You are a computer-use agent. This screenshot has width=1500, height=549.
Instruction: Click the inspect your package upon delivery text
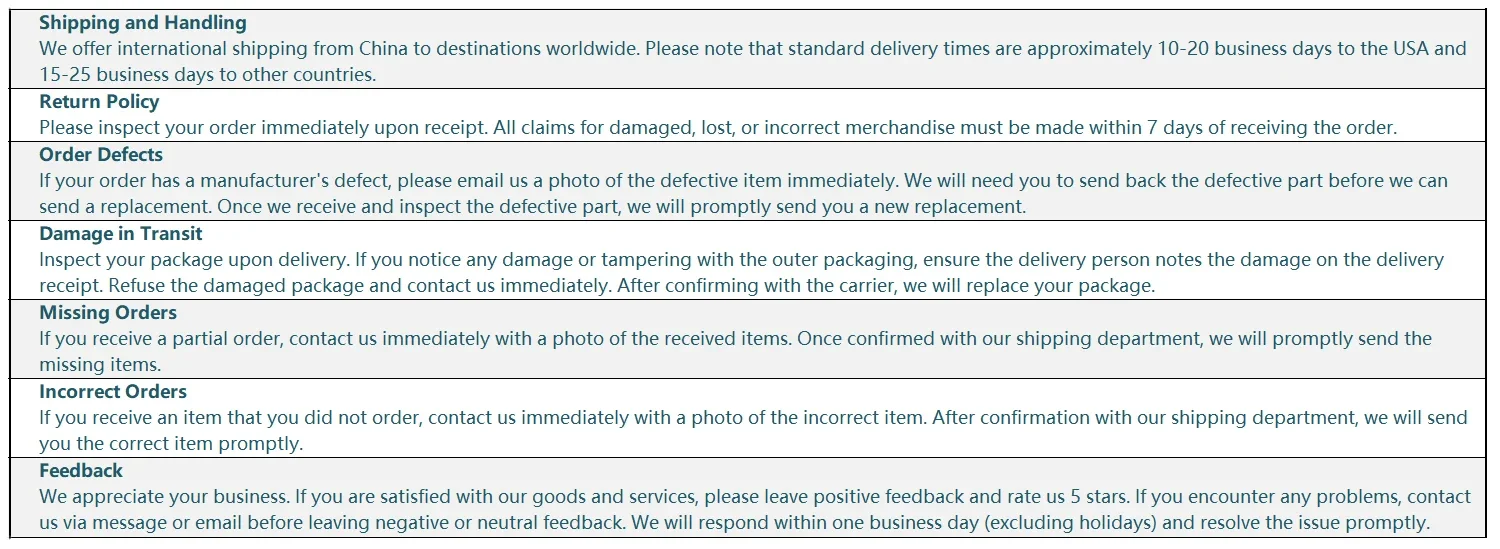coord(194,259)
